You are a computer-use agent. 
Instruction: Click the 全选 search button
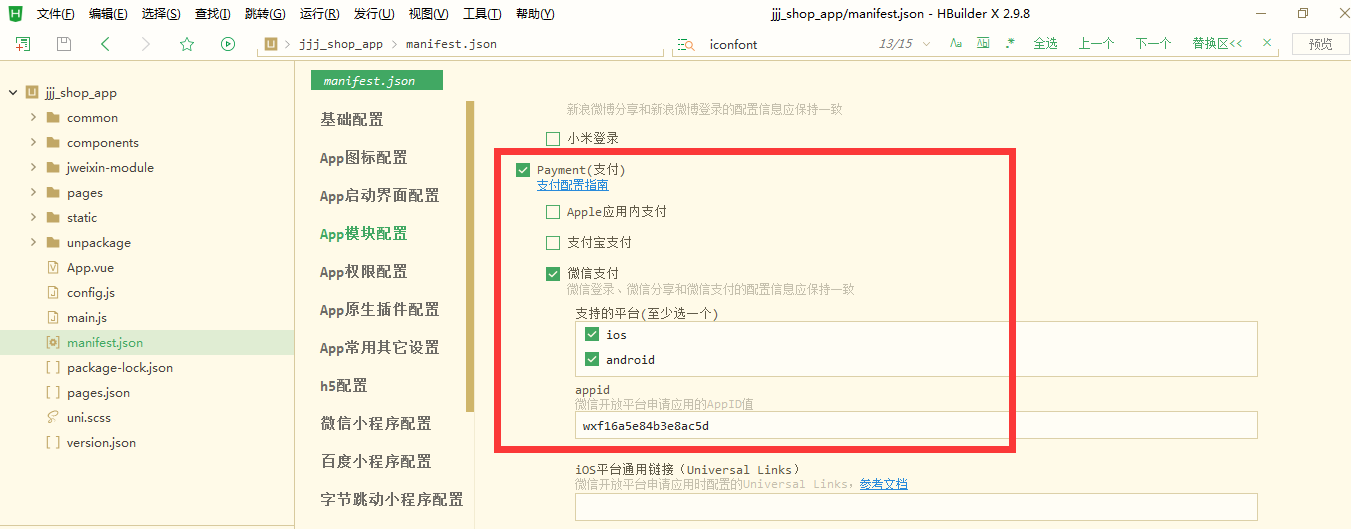(x=1045, y=44)
